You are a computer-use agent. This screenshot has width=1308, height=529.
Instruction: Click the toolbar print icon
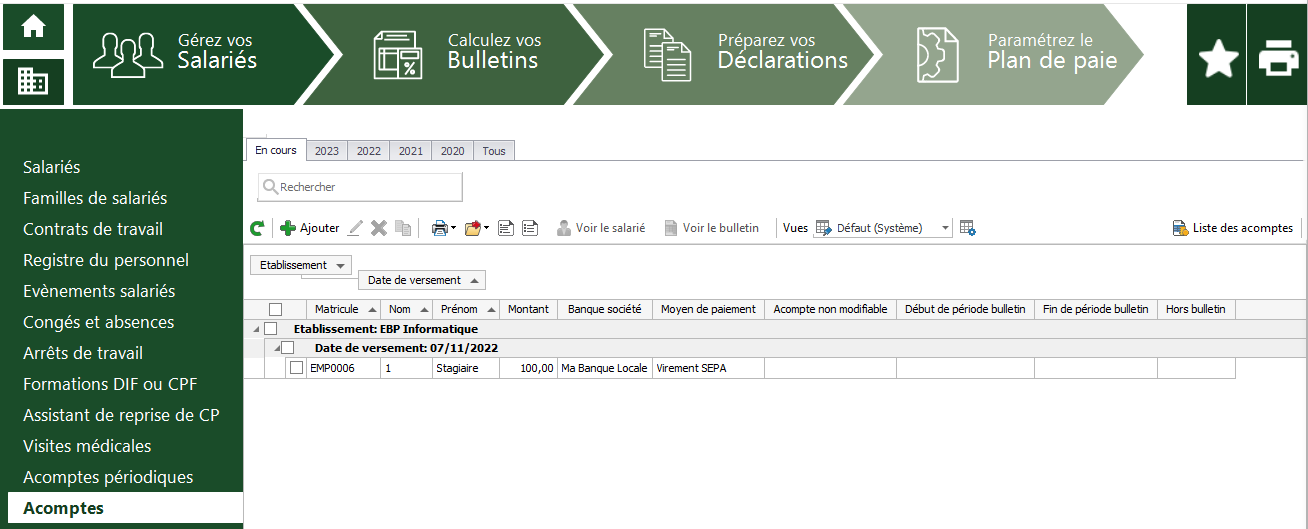(x=441, y=228)
